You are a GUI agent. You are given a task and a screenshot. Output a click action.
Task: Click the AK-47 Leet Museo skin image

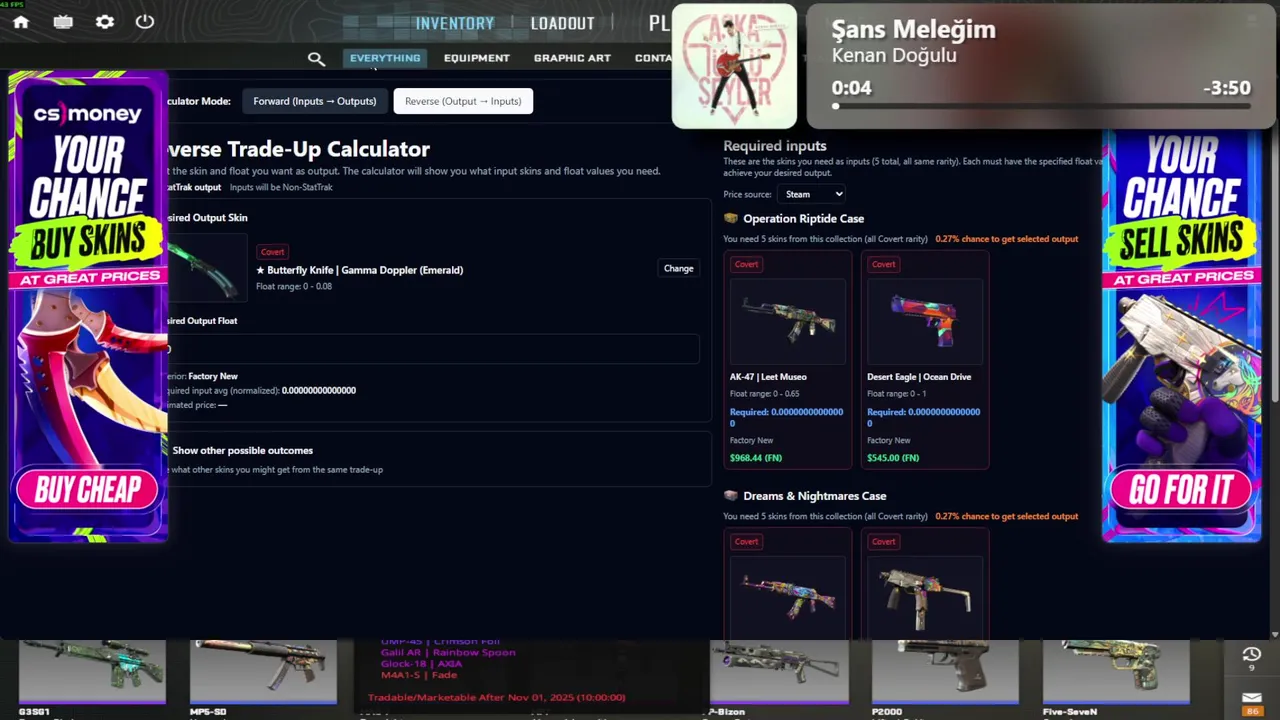coord(788,321)
